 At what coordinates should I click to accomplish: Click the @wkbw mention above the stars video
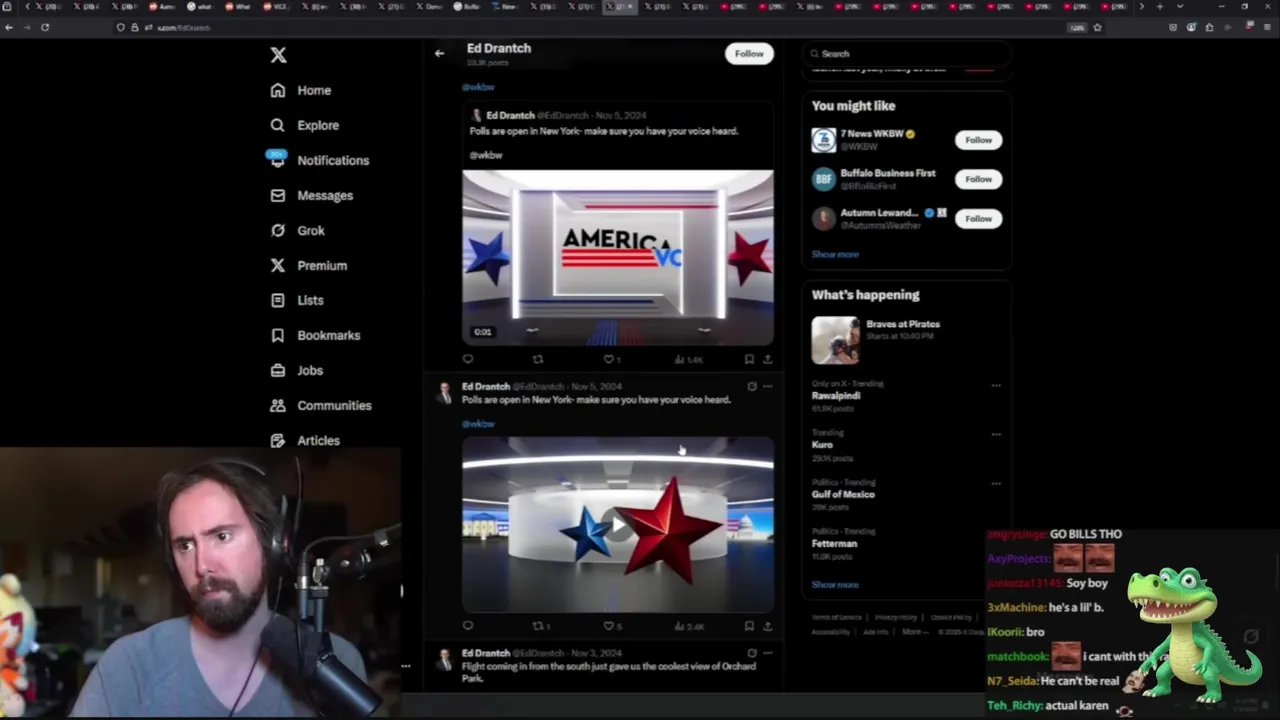pyautogui.click(x=478, y=424)
